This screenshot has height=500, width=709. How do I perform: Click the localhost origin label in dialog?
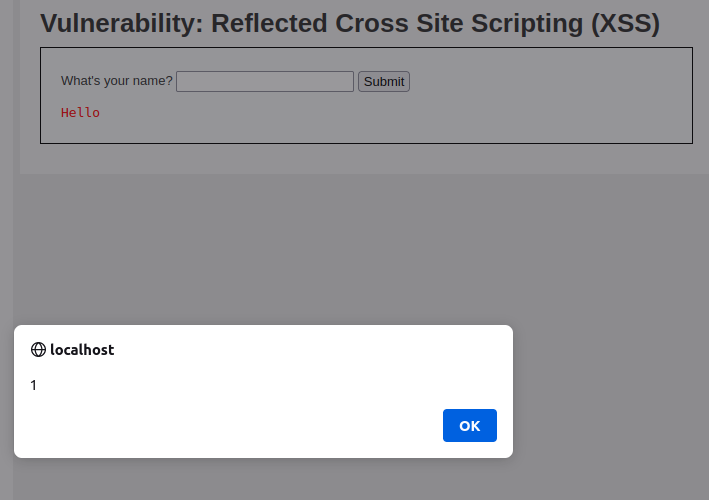point(82,349)
